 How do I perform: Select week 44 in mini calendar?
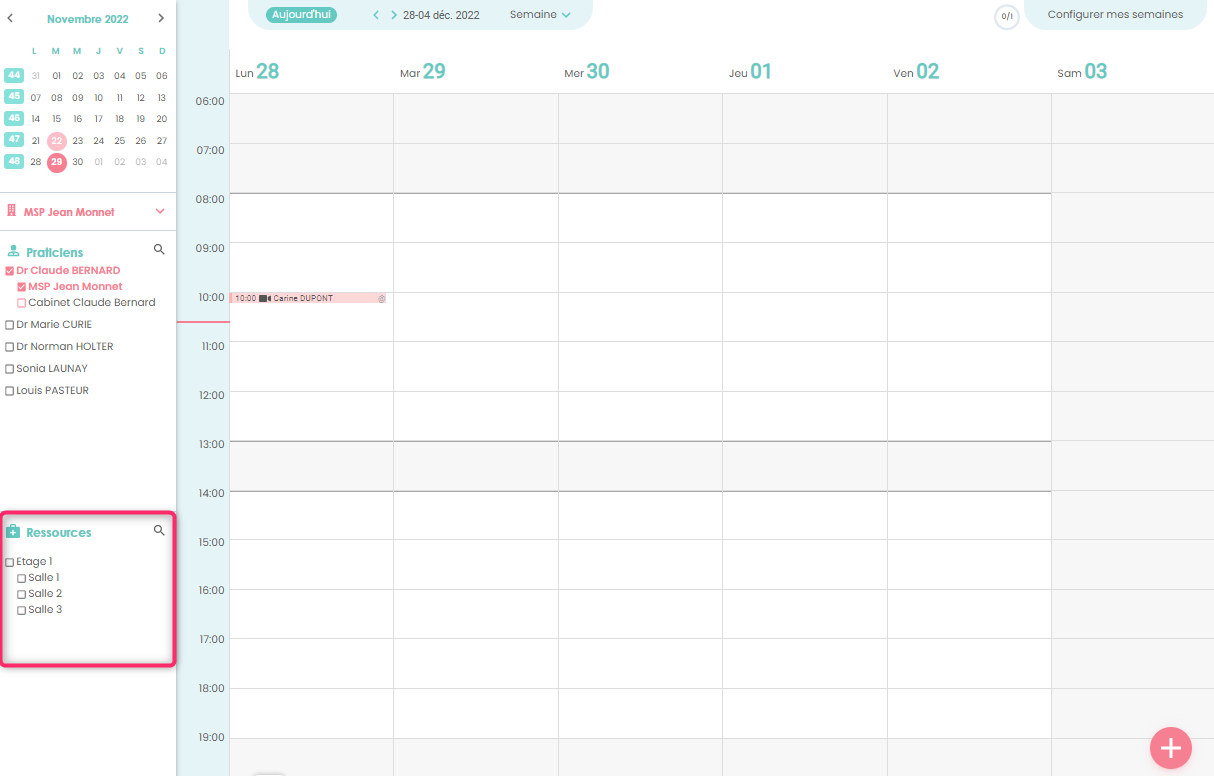point(14,75)
